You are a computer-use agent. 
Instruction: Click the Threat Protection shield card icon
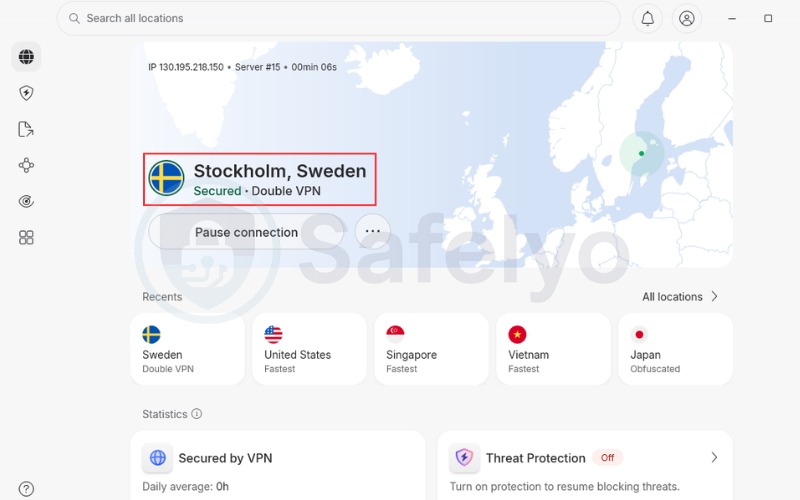(464, 458)
